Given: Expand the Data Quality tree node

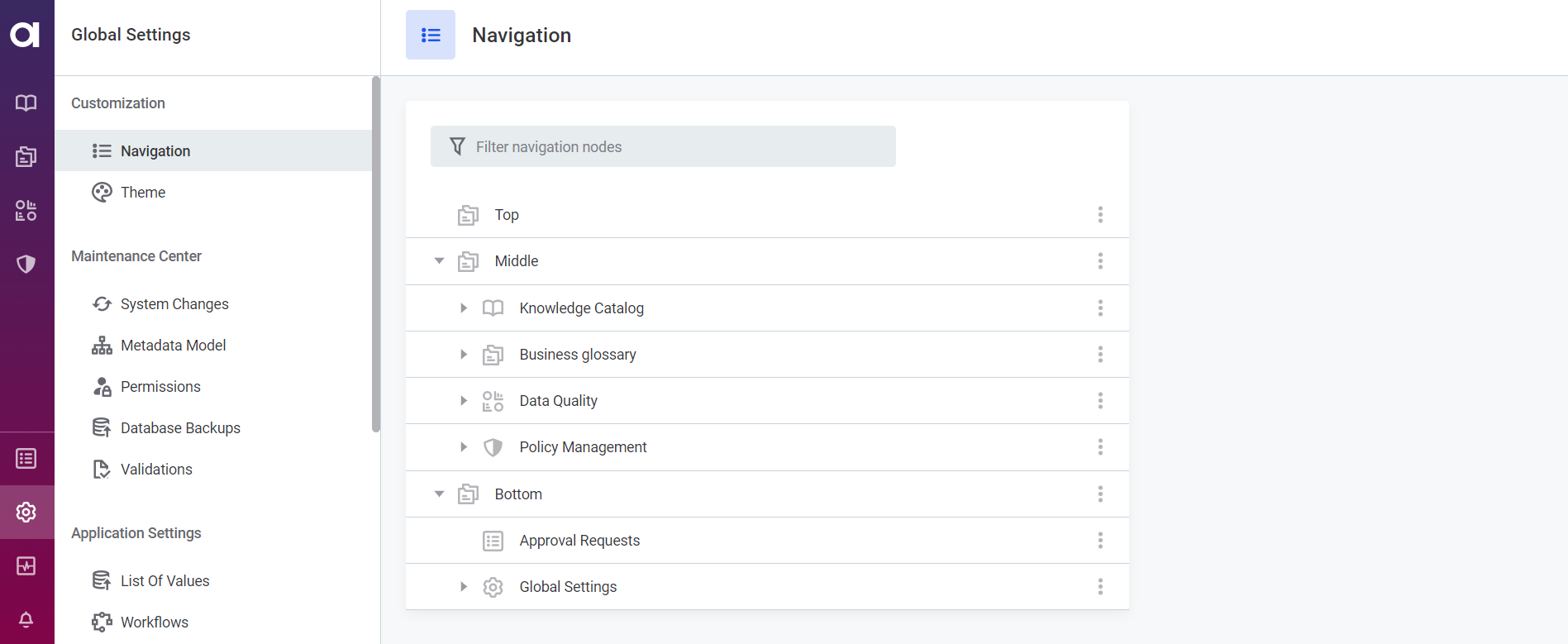Looking at the screenshot, I should (464, 401).
